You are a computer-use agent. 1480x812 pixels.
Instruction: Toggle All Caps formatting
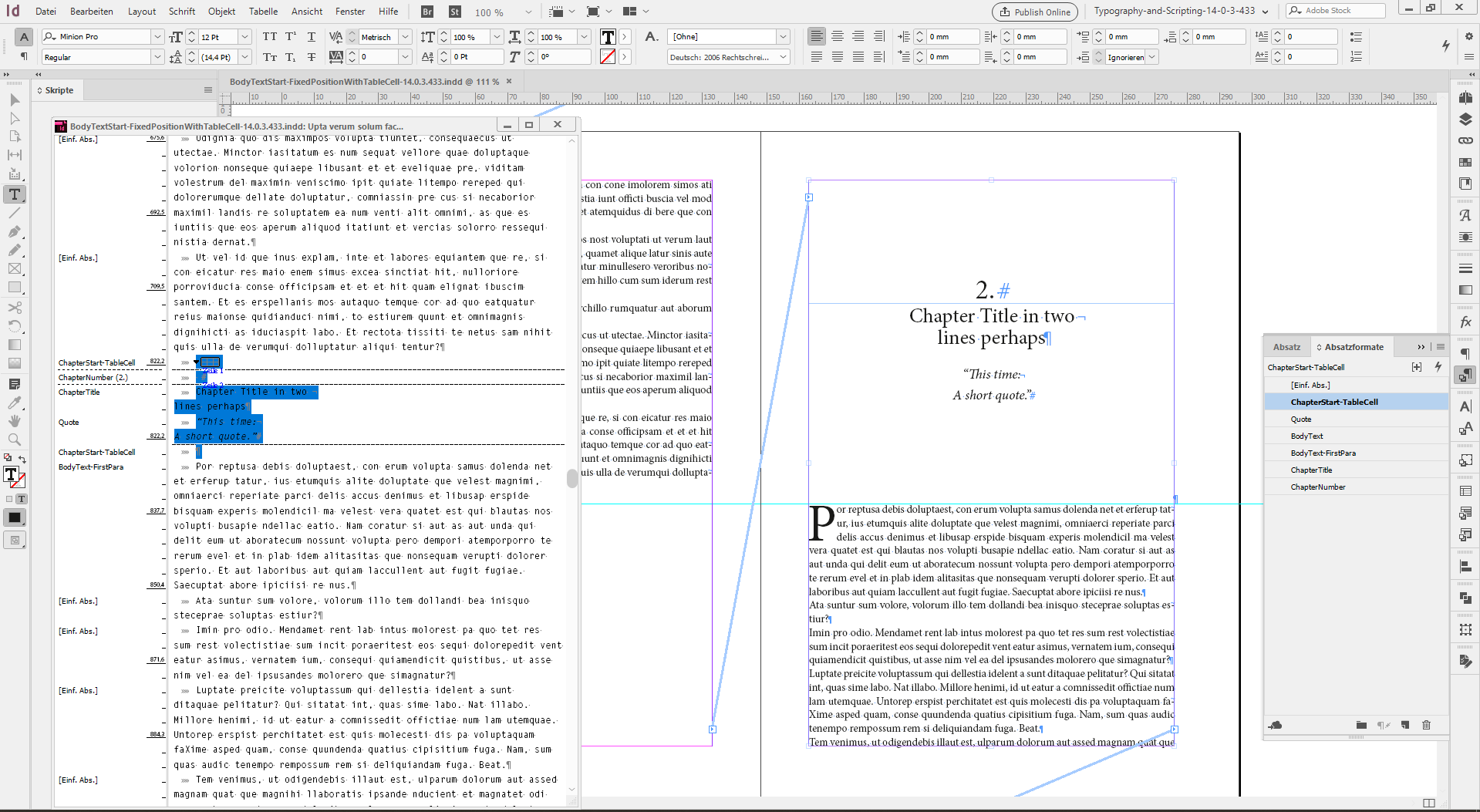[x=269, y=36]
